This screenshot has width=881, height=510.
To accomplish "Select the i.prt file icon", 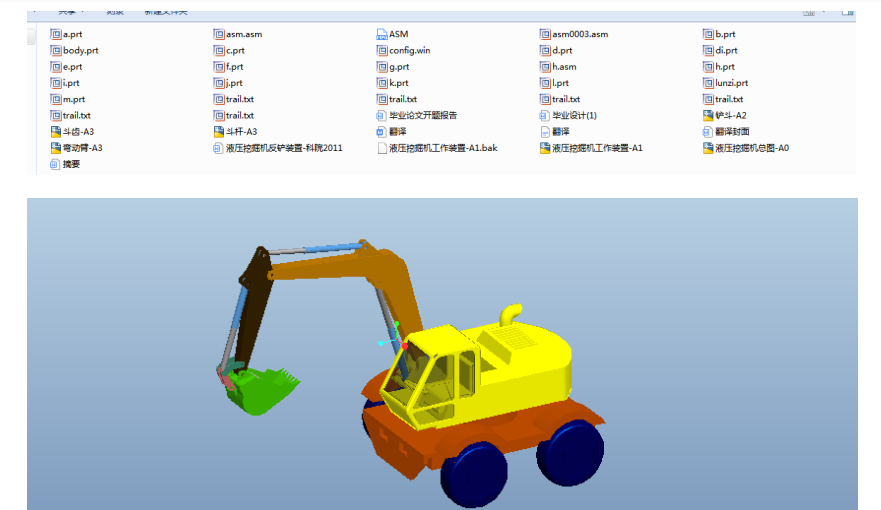I will pyautogui.click(x=56, y=83).
